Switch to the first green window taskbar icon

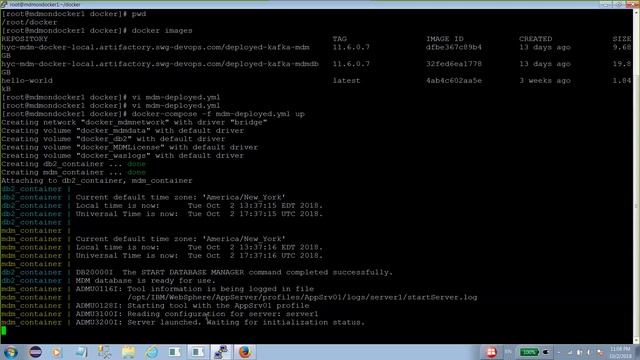pyautogui.click(x=175, y=352)
